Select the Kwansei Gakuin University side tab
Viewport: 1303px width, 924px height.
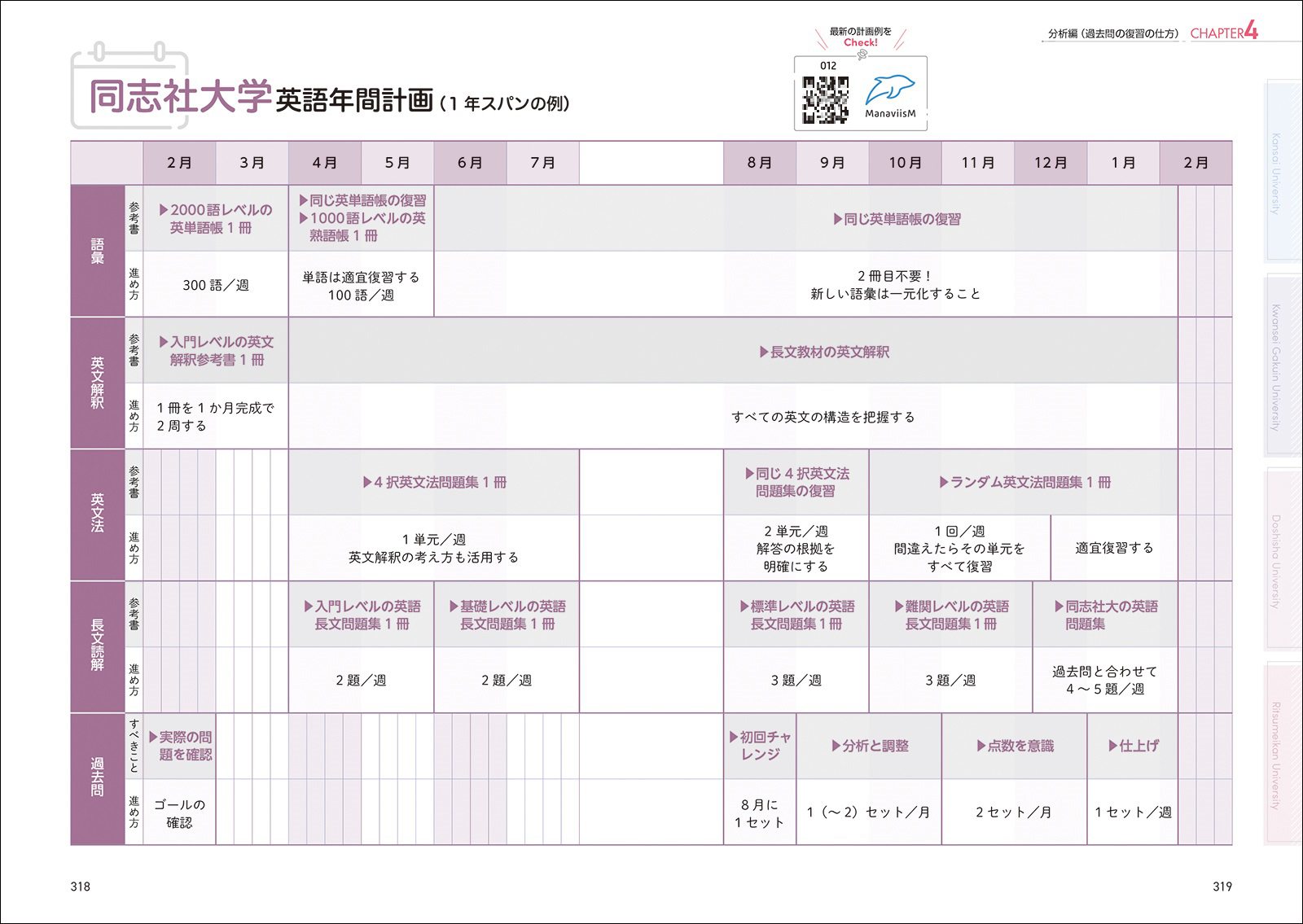(x=1283, y=366)
